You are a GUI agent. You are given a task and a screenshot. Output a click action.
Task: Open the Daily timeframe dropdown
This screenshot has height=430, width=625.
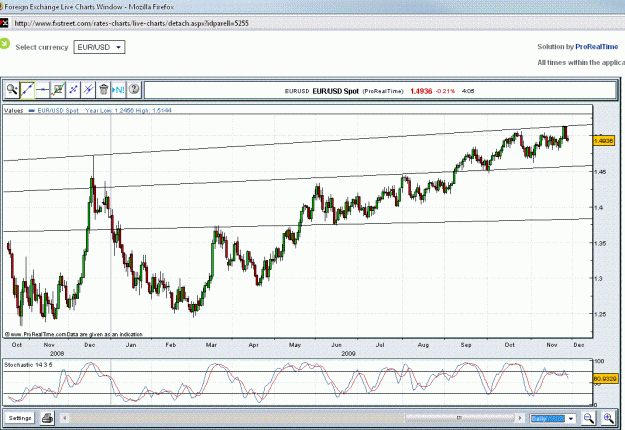(553, 418)
